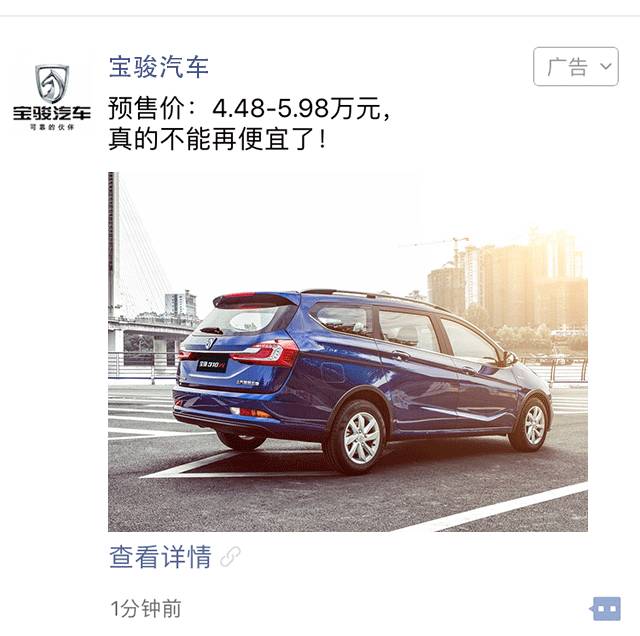Tap the 预售价 4.48-5.98万元 text line
Screen dimensions: 640x636
pyautogui.click(x=249, y=108)
